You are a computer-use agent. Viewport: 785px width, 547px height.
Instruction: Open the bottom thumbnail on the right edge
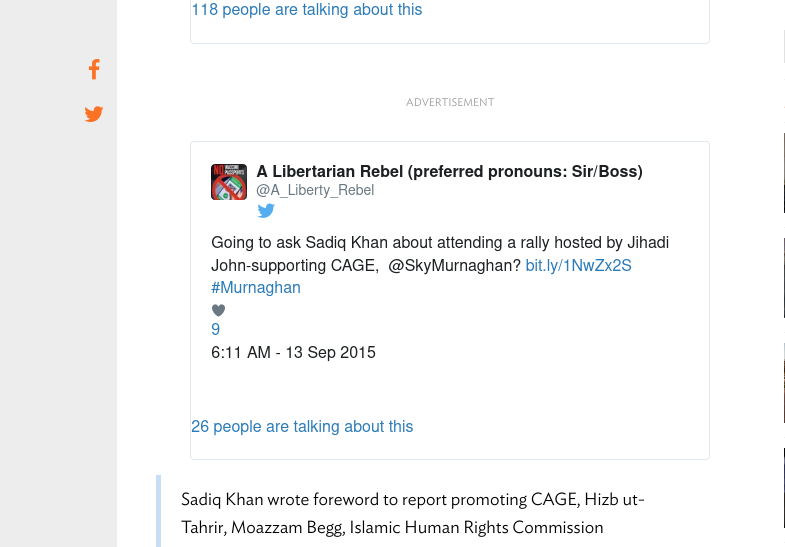coord(783,490)
